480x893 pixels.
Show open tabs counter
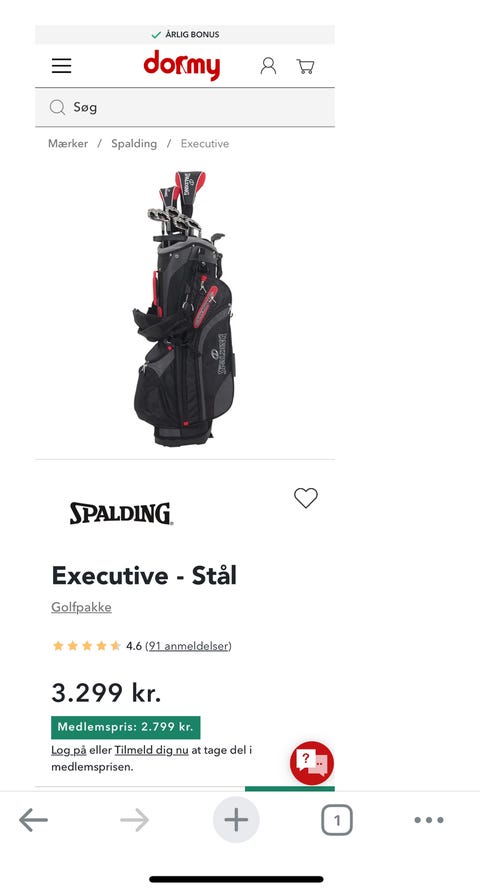pyautogui.click(x=337, y=821)
